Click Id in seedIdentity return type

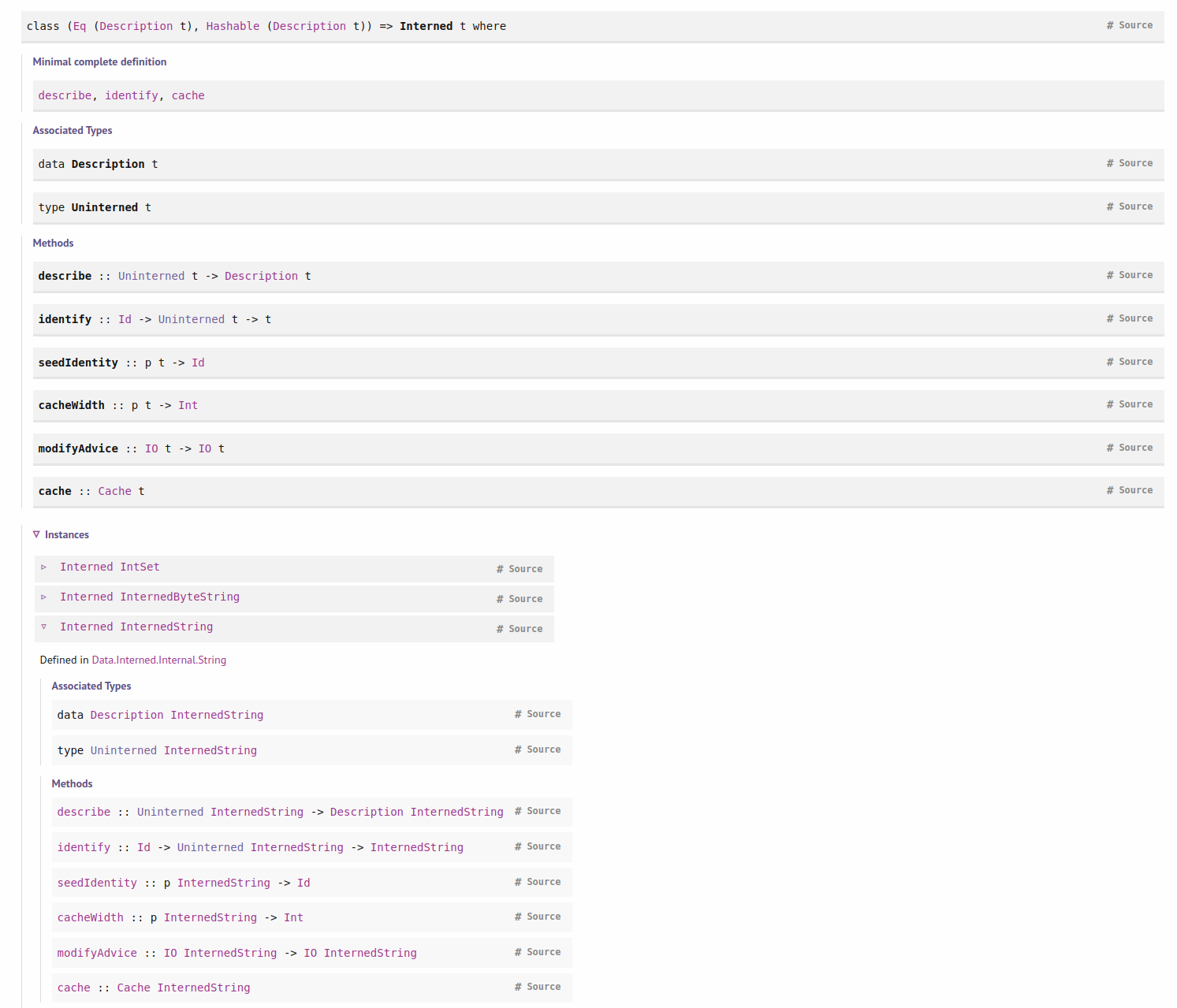198,363
